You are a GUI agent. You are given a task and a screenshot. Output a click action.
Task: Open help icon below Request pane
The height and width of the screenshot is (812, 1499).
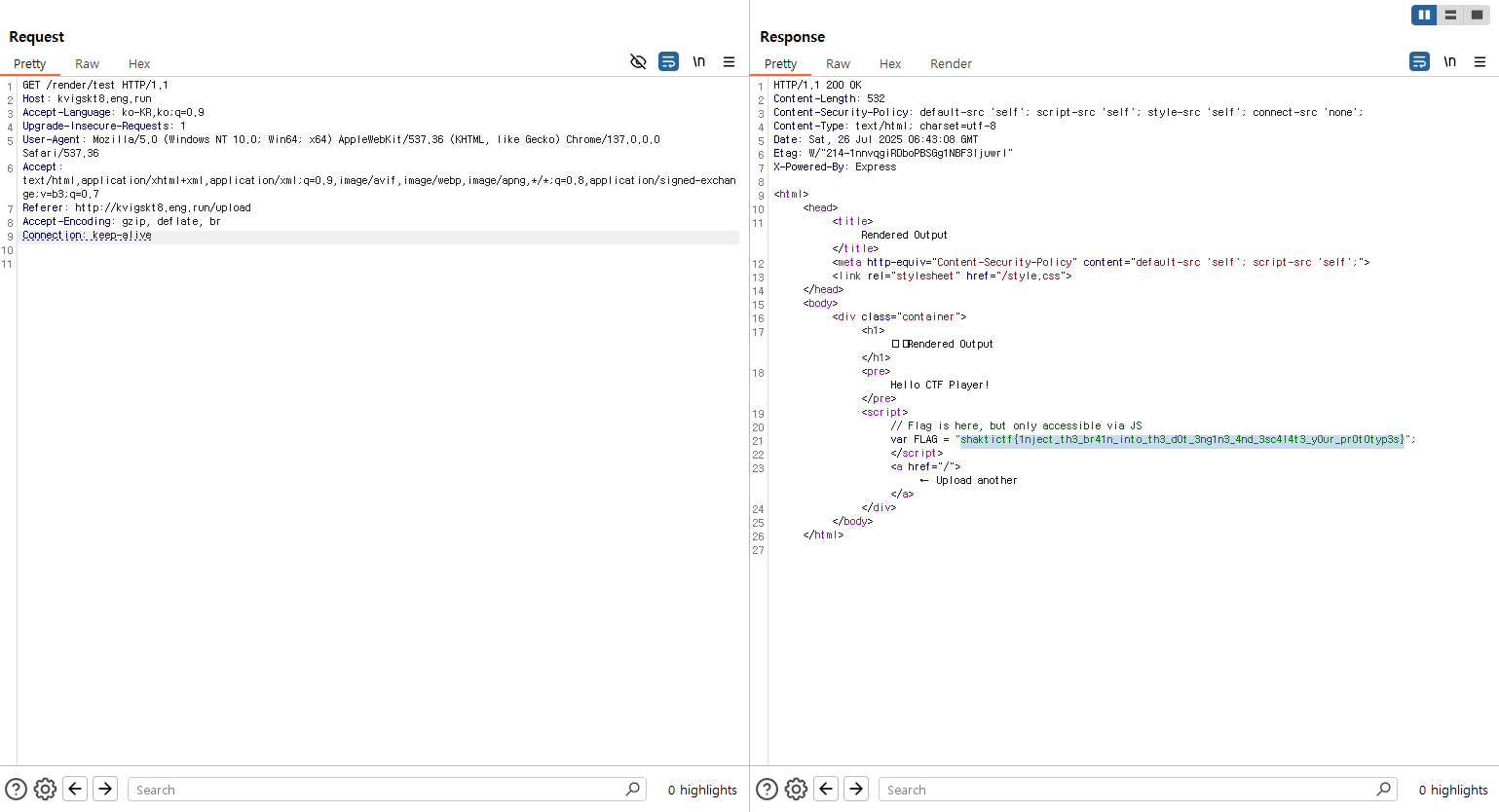coord(16,789)
